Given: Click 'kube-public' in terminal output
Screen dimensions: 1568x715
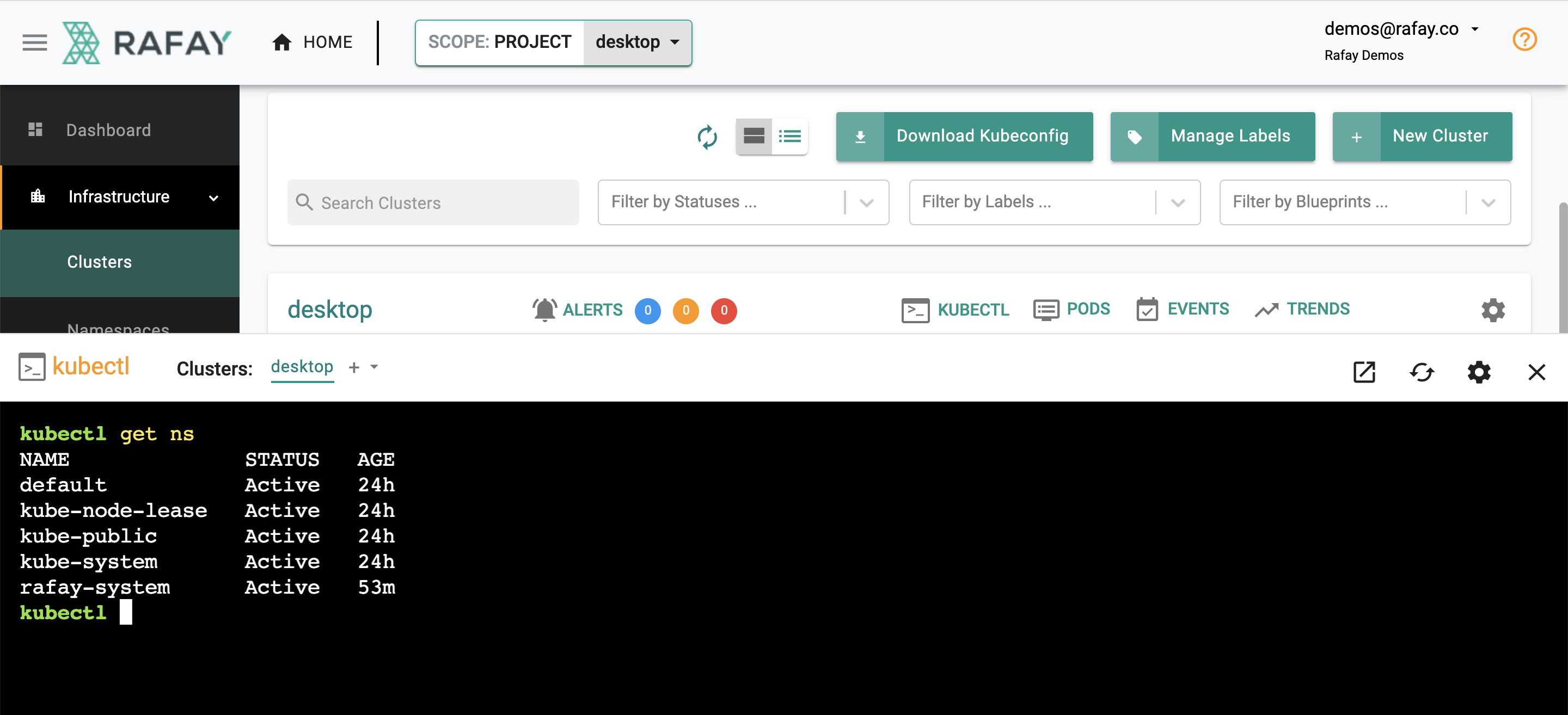Looking at the screenshot, I should tap(88, 536).
